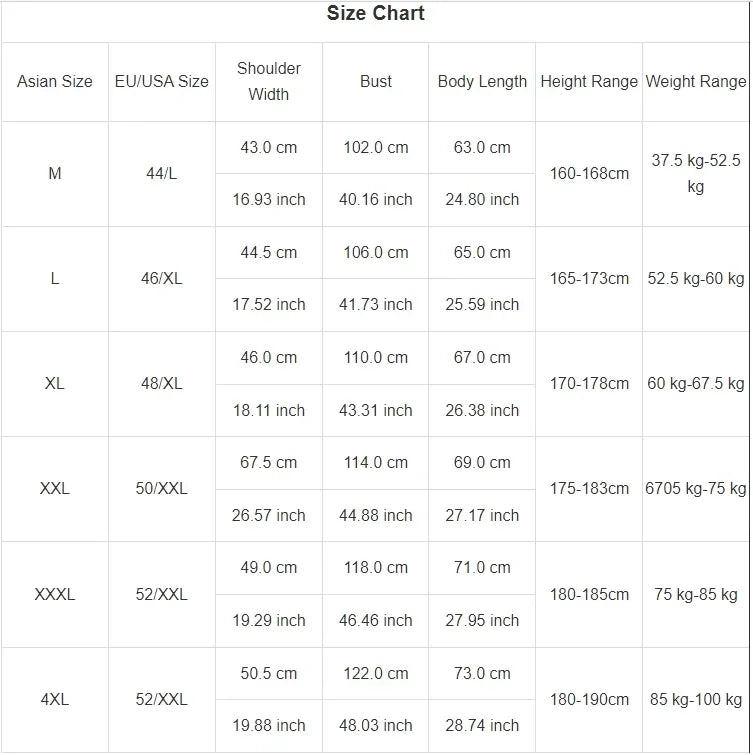753x755 pixels.
Task: Select the 67.5 cm shoulder width cell
Action: 269,463
